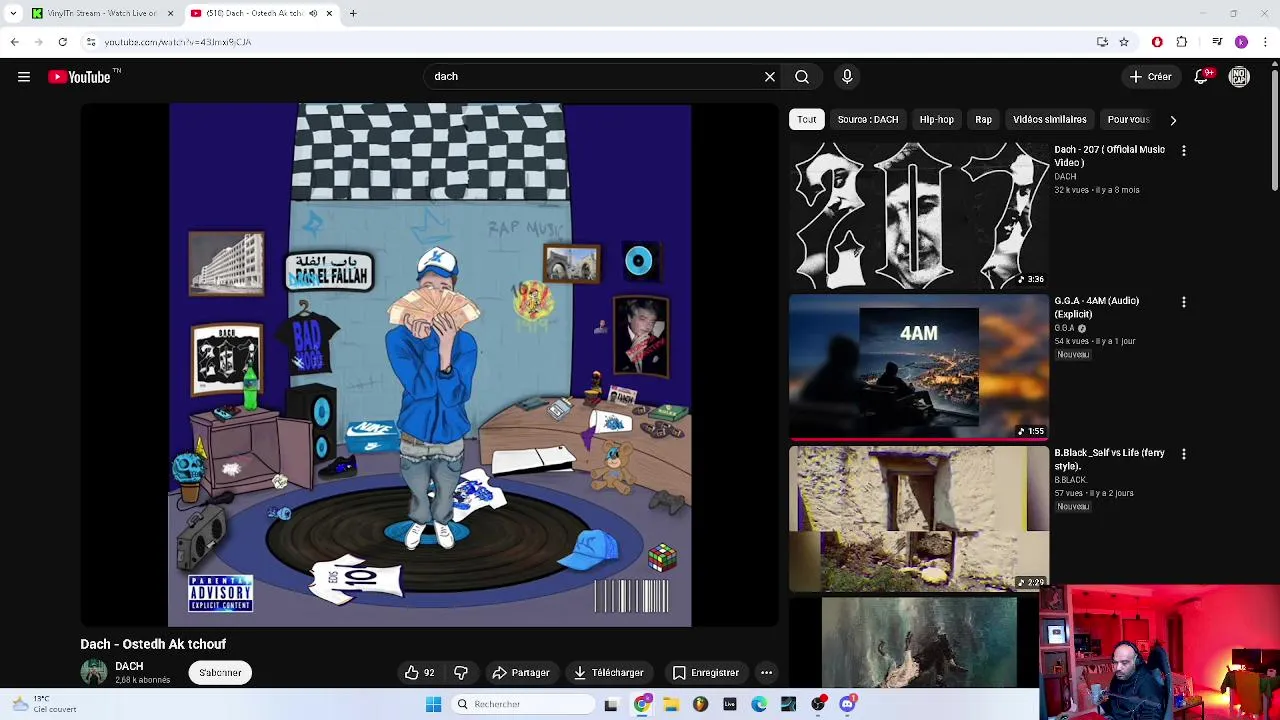Viewport: 1280px width, 720px height.
Task: Open G.G.A - 4AM (Audio) title link
Action: [x=1096, y=307]
